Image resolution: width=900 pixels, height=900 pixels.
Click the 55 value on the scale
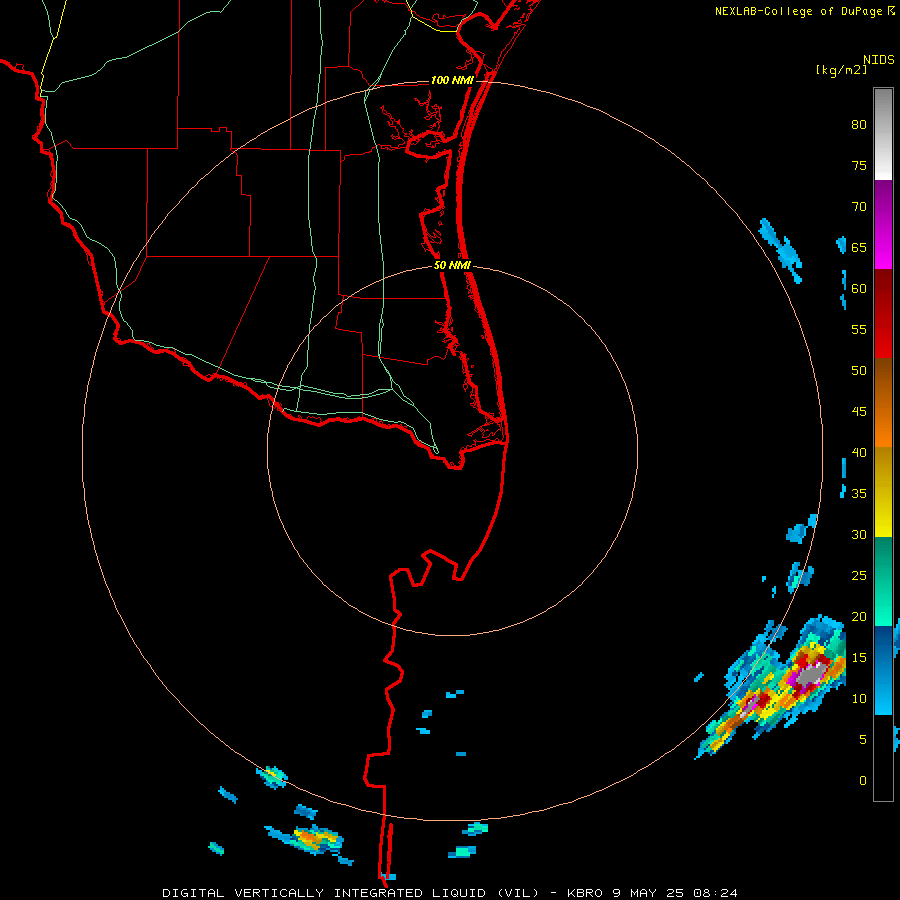click(859, 329)
